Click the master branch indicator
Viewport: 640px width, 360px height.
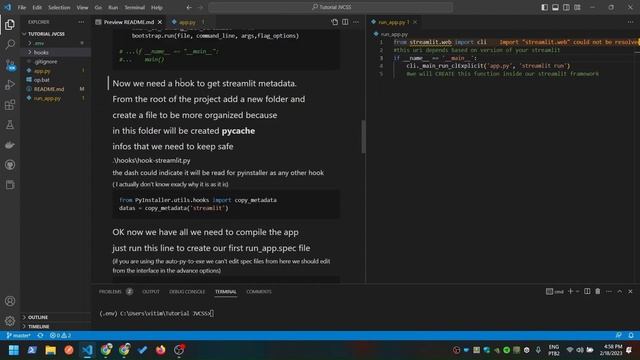pos(19,336)
